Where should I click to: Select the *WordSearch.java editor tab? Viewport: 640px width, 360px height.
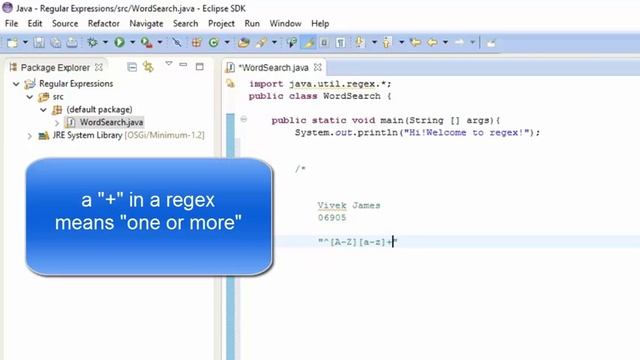[273, 67]
